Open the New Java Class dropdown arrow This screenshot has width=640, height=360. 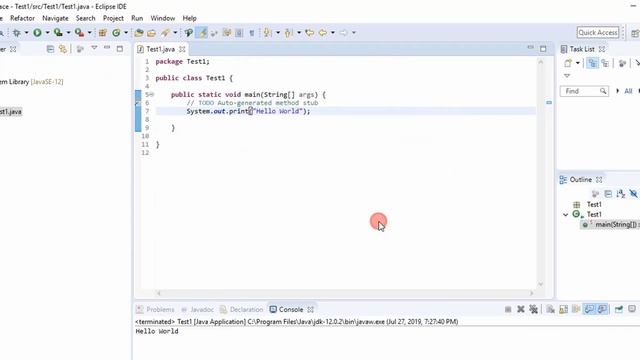pos(126,33)
